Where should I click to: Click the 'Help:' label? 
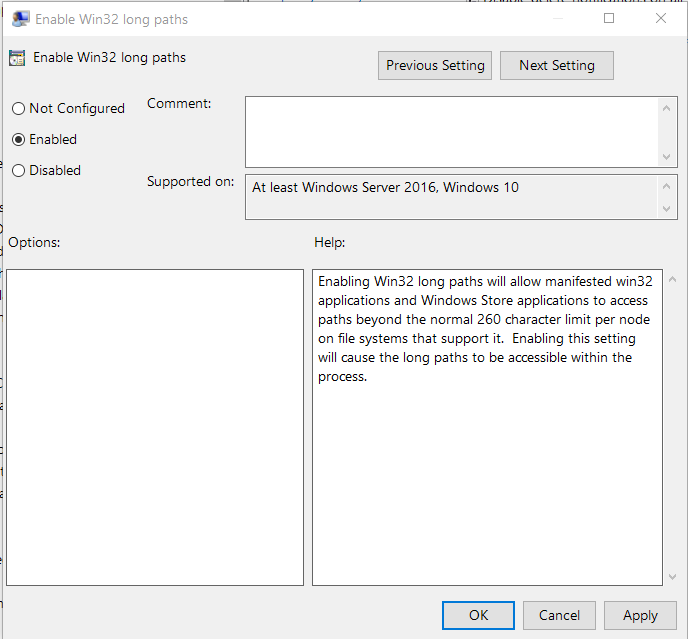[330, 242]
